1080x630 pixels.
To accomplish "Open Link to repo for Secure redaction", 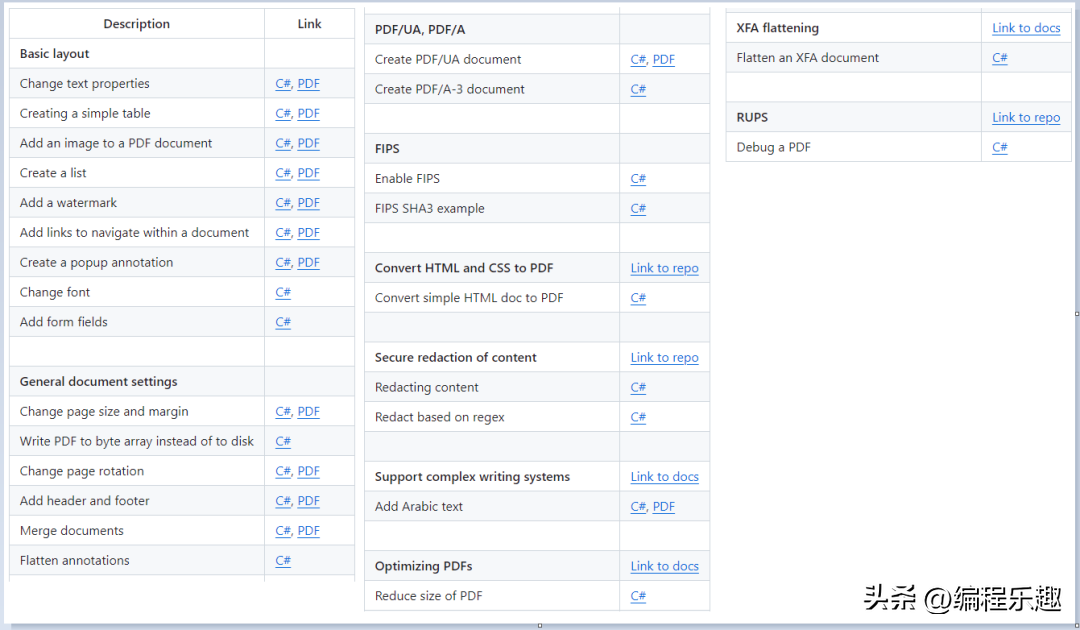I will 664,358.
